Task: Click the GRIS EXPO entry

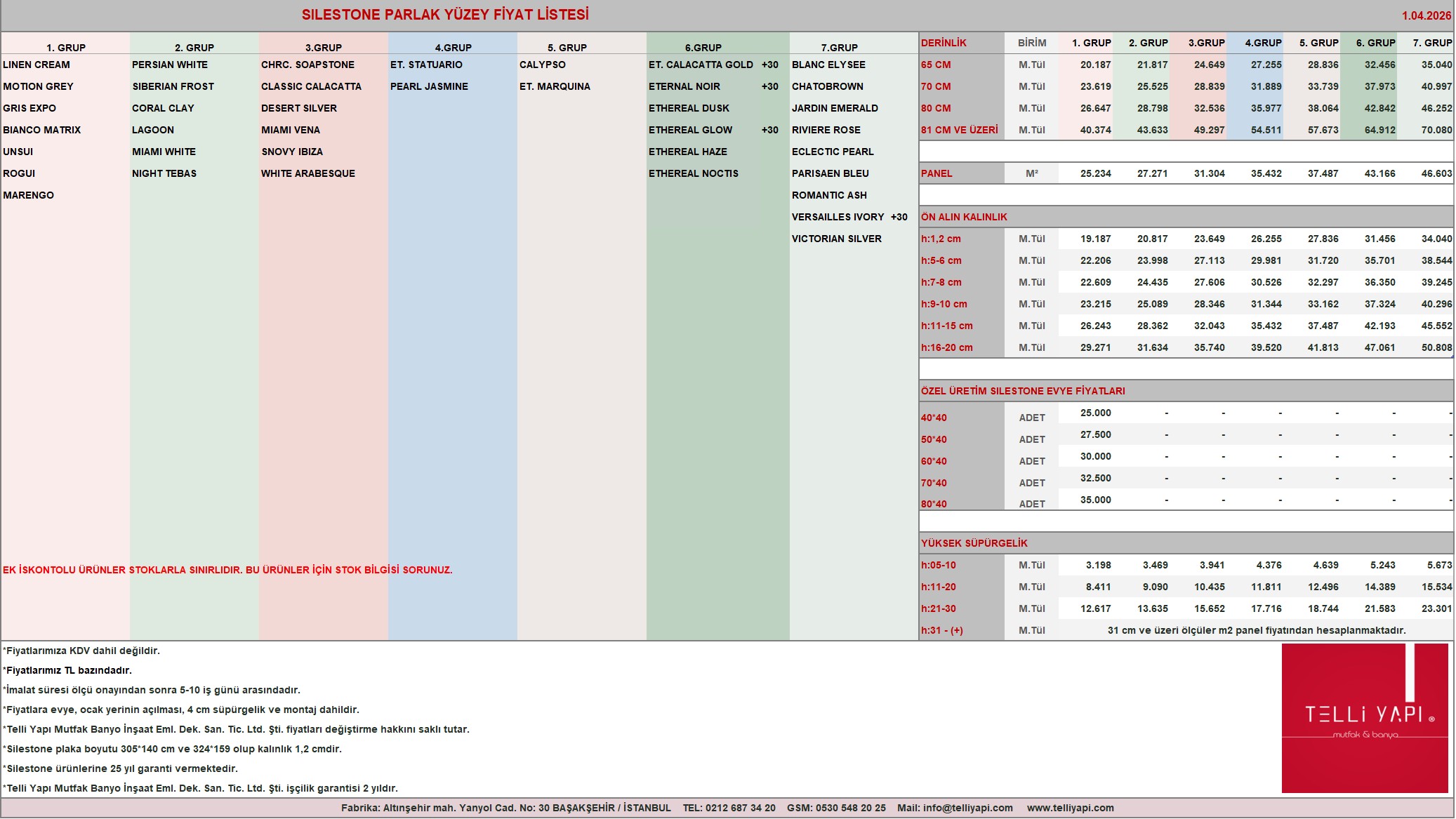Action: pyautogui.click(x=29, y=108)
